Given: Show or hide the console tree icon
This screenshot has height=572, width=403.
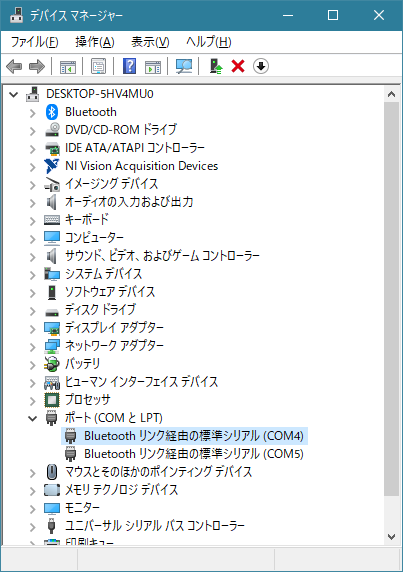Looking at the screenshot, I should pos(68,66).
